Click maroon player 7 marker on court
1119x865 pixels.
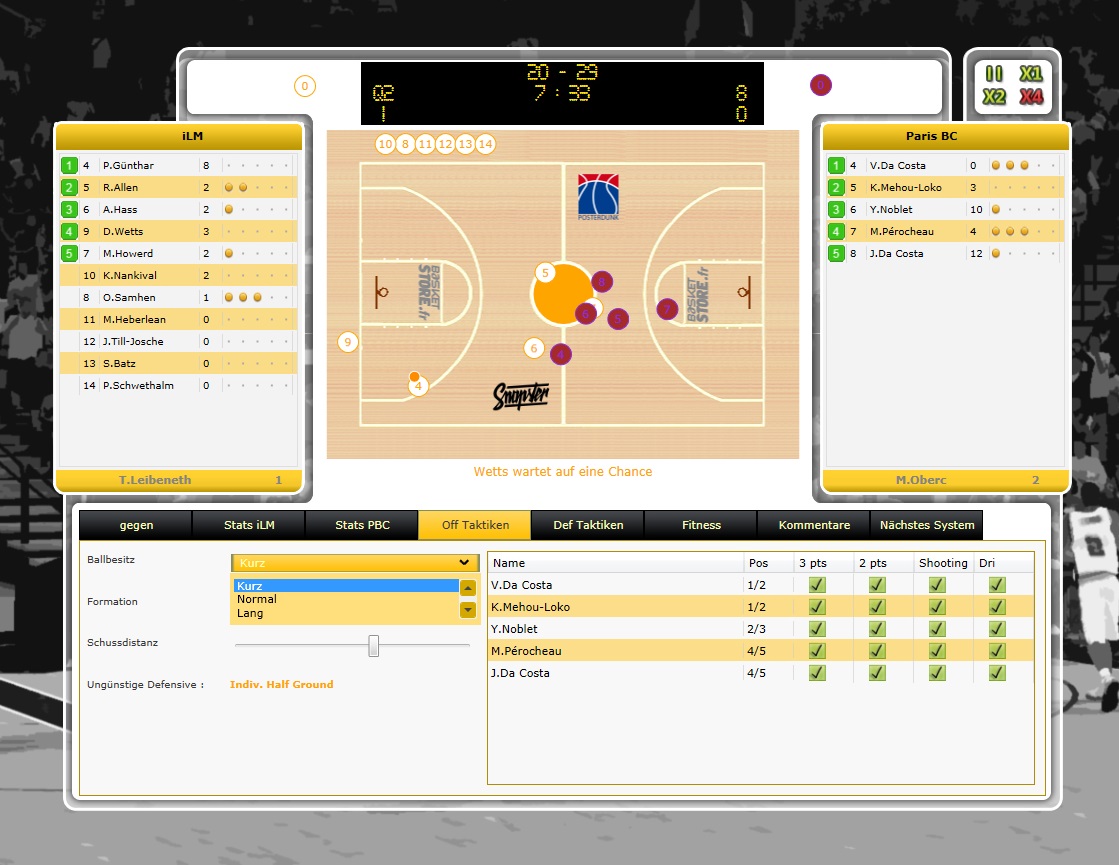[667, 310]
